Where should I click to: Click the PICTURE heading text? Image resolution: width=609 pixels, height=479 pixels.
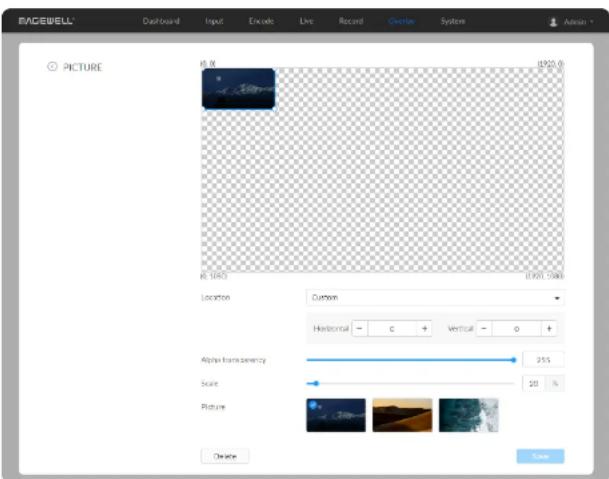82,67
